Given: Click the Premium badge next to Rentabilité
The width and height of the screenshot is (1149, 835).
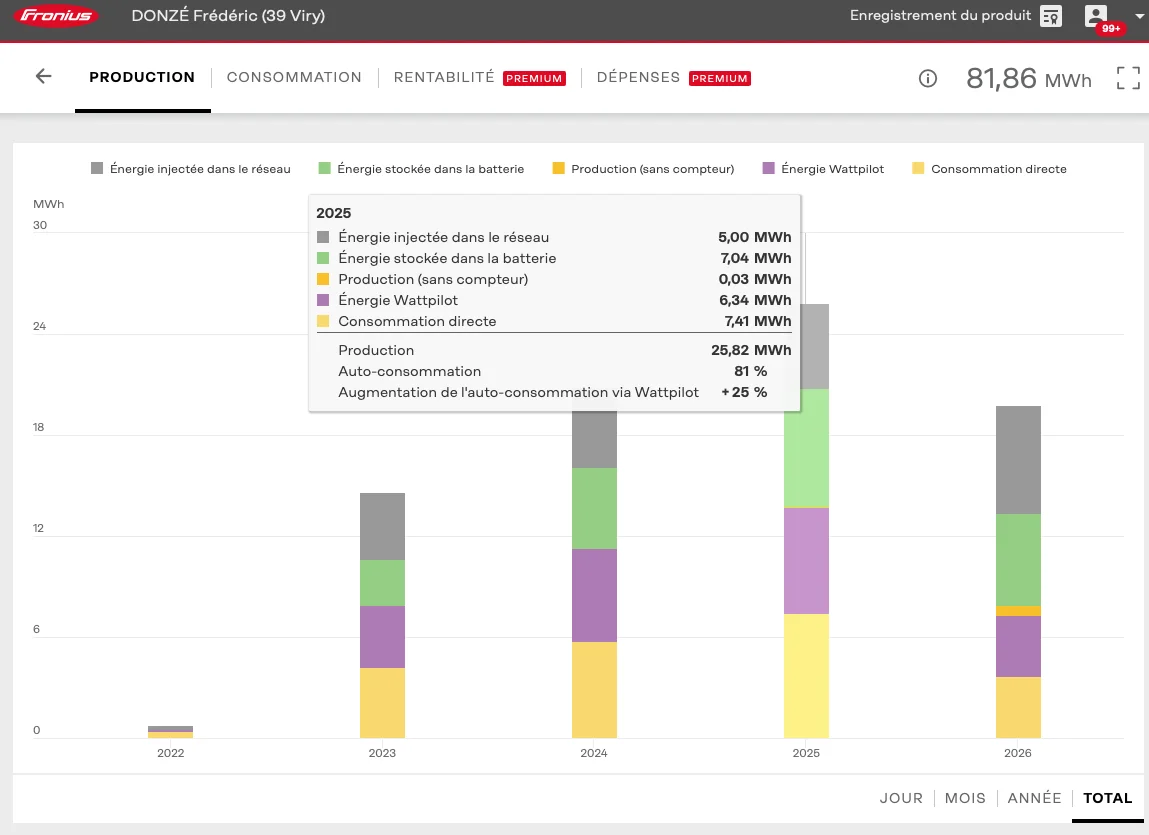Looking at the screenshot, I should (x=534, y=78).
